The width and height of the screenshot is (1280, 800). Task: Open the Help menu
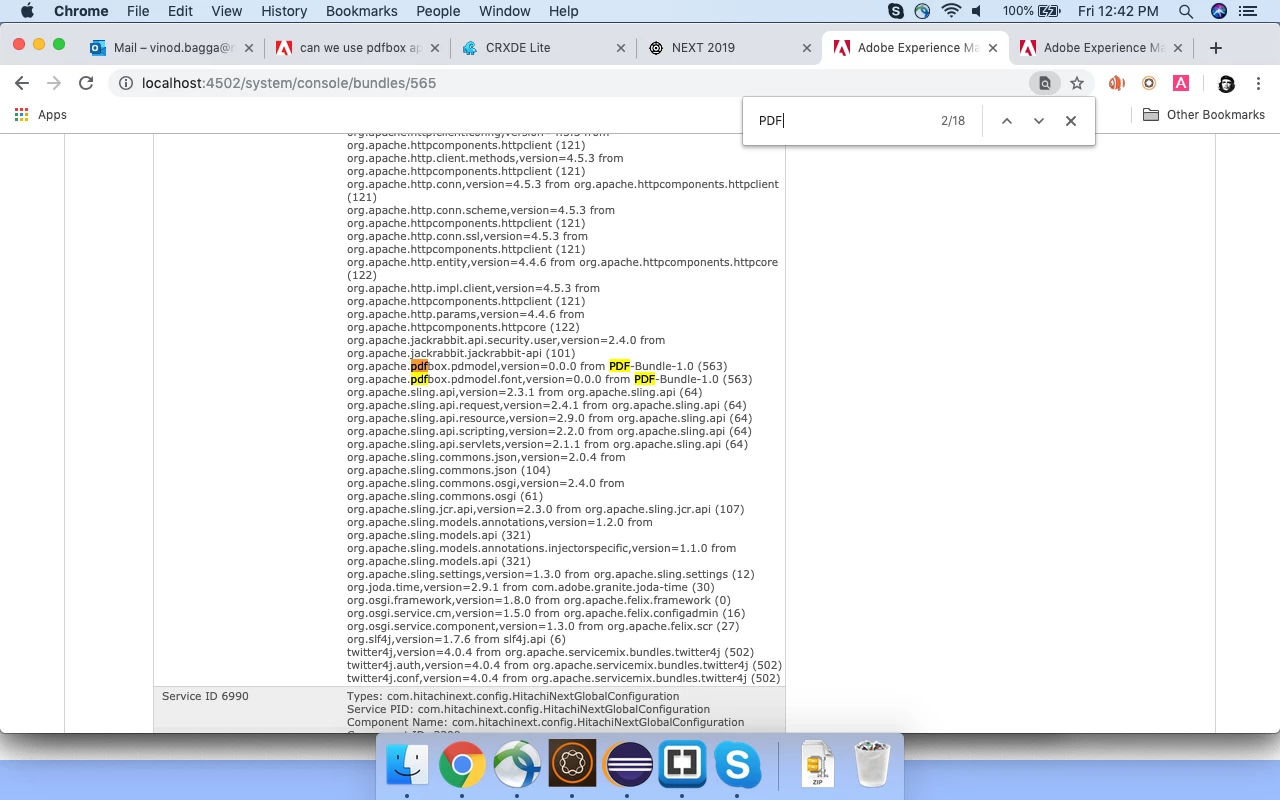coord(564,11)
